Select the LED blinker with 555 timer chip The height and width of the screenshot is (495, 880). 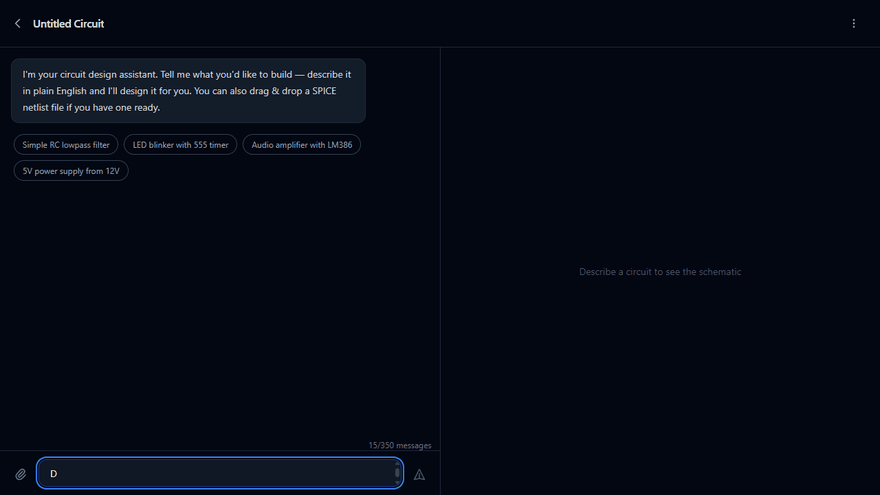coord(180,145)
